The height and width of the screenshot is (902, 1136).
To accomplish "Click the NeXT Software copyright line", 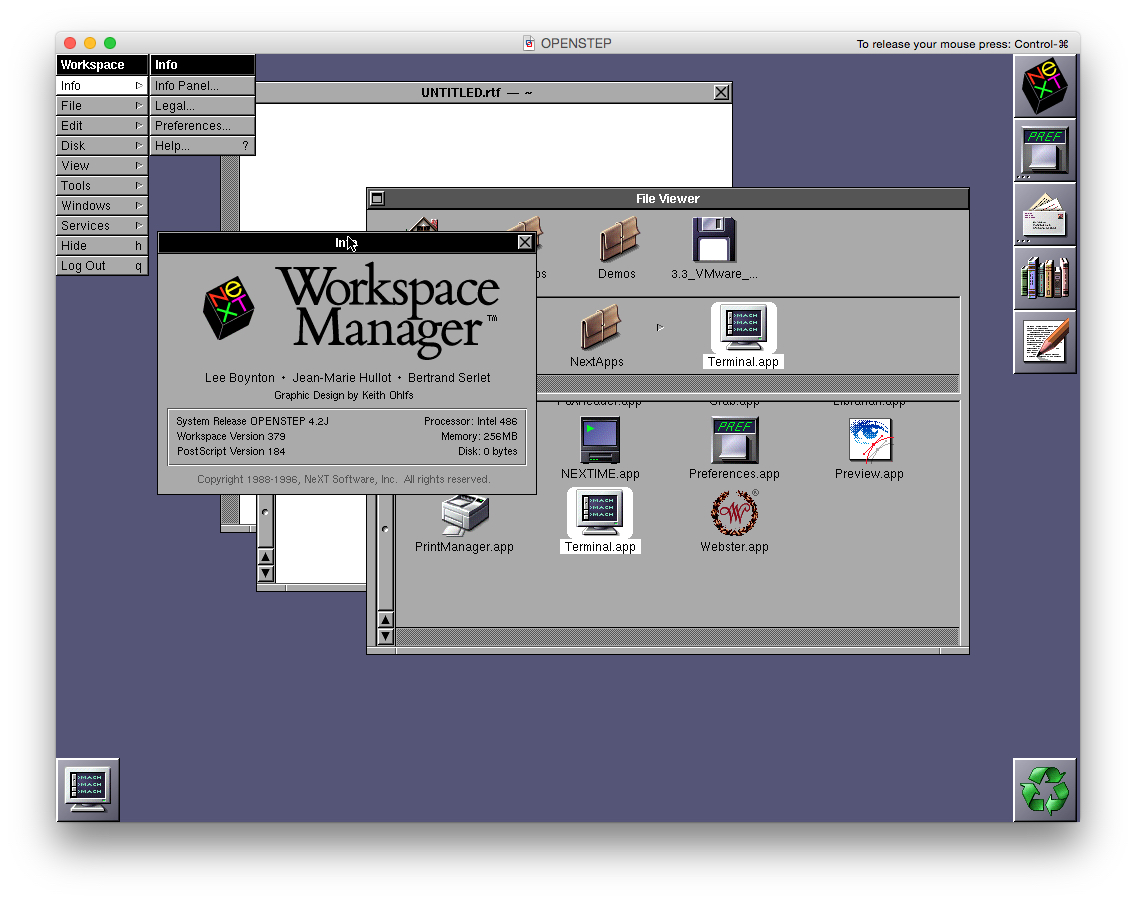I will [344, 479].
